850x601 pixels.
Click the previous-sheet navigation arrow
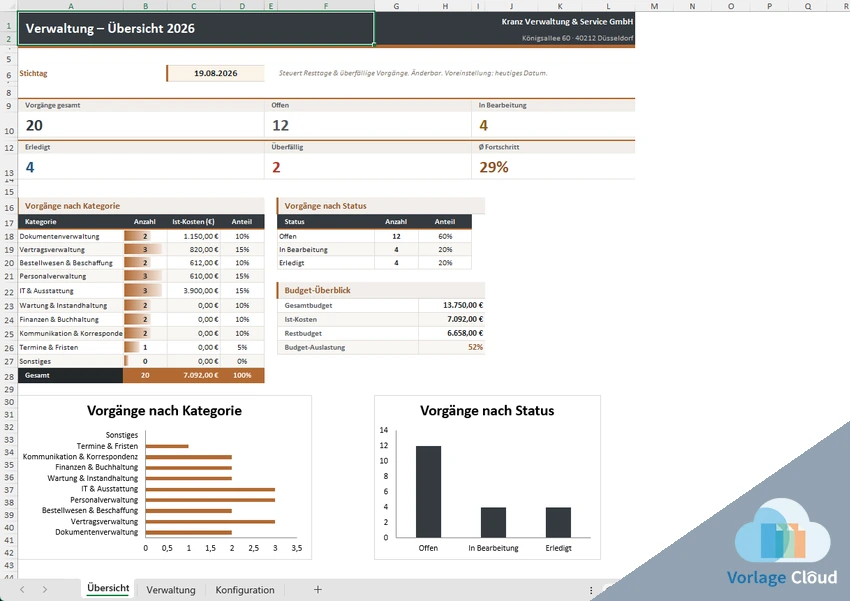tap(22, 590)
